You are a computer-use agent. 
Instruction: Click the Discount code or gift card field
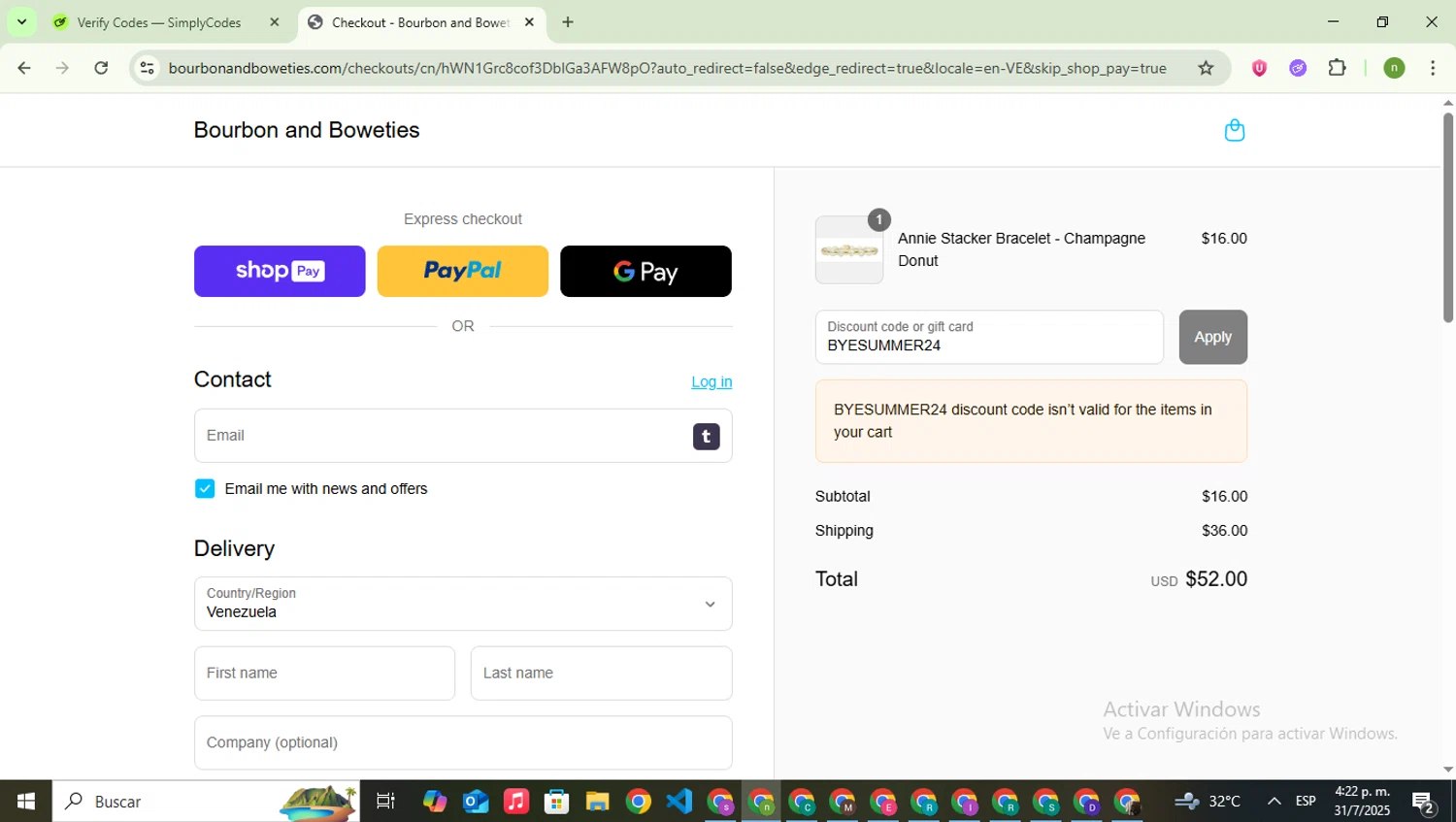pyautogui.click(x=989, y=337)
